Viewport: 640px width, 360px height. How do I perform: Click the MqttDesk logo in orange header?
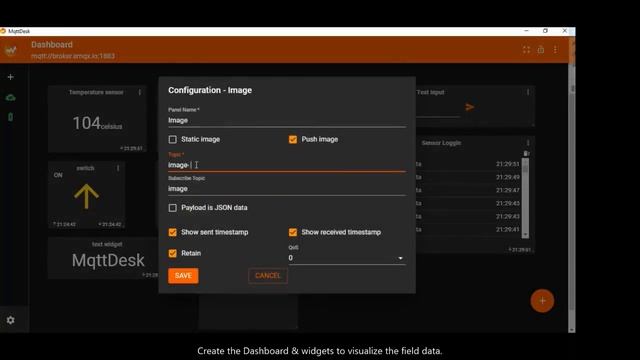point(11,50)
